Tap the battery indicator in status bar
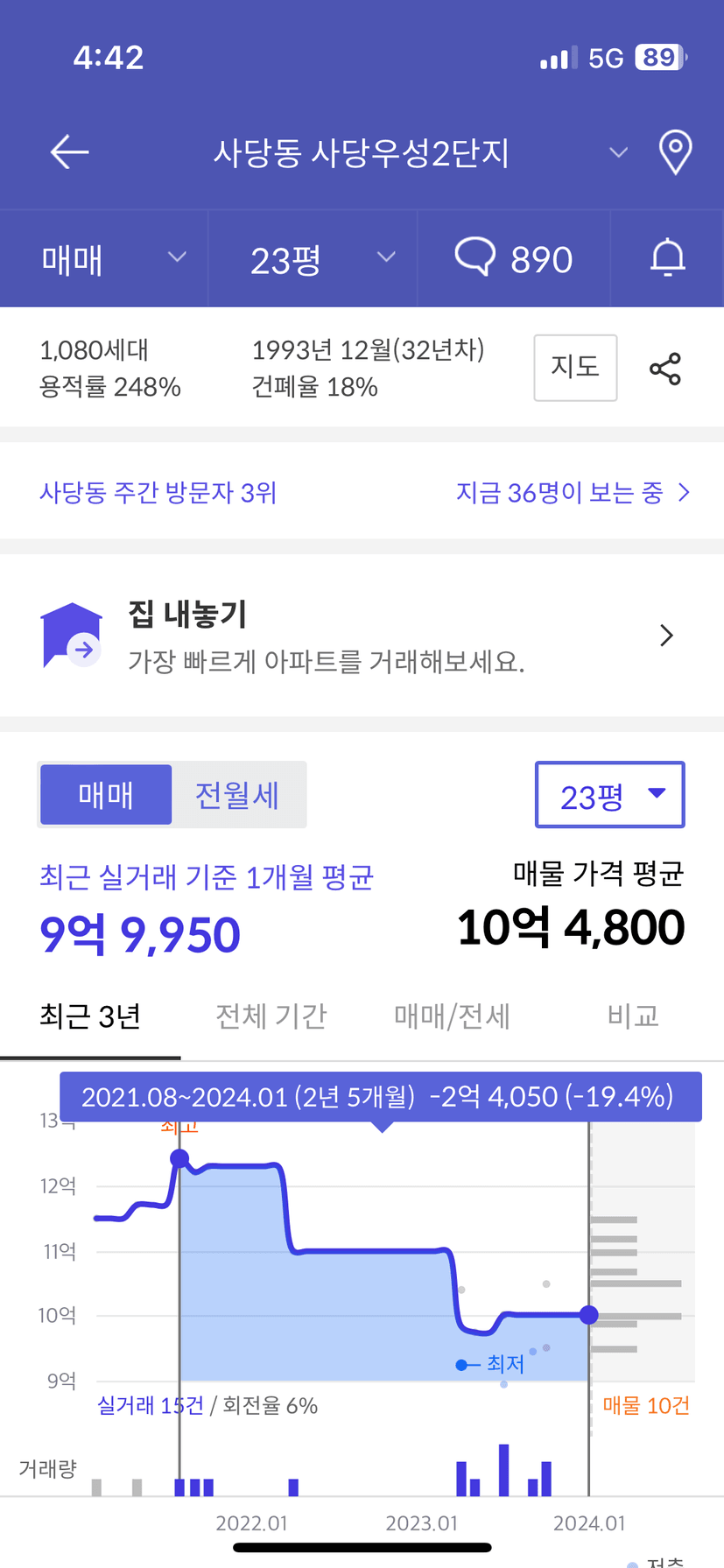 (660, 58)
